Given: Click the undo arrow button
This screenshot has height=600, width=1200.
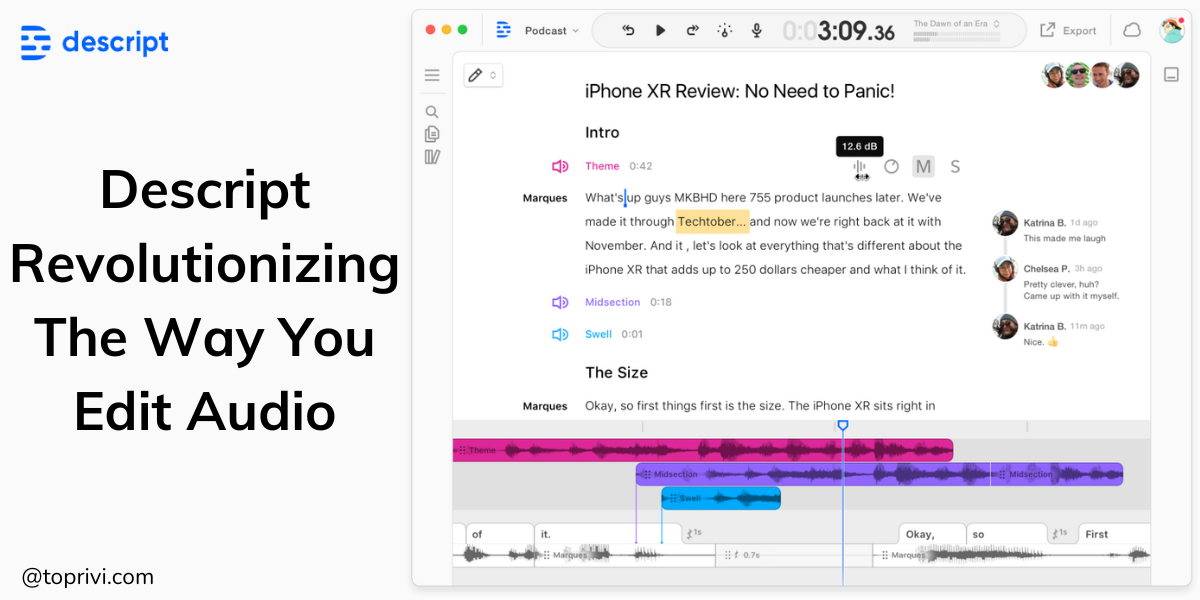Looking at the screenshot, I should click(628, 31).
